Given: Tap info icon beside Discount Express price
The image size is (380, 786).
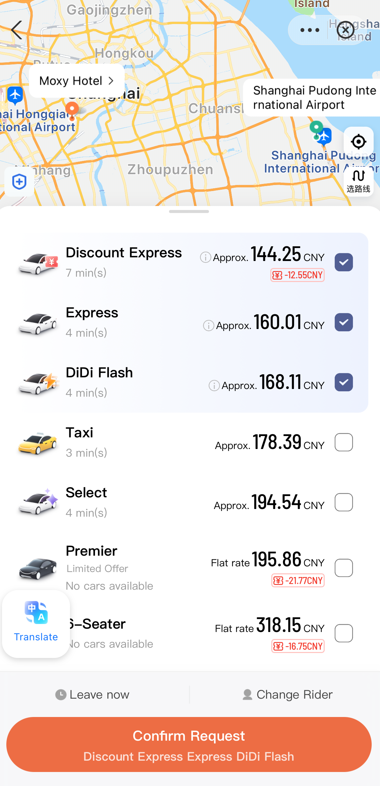Looking at the screenshot, I should 205,257.
